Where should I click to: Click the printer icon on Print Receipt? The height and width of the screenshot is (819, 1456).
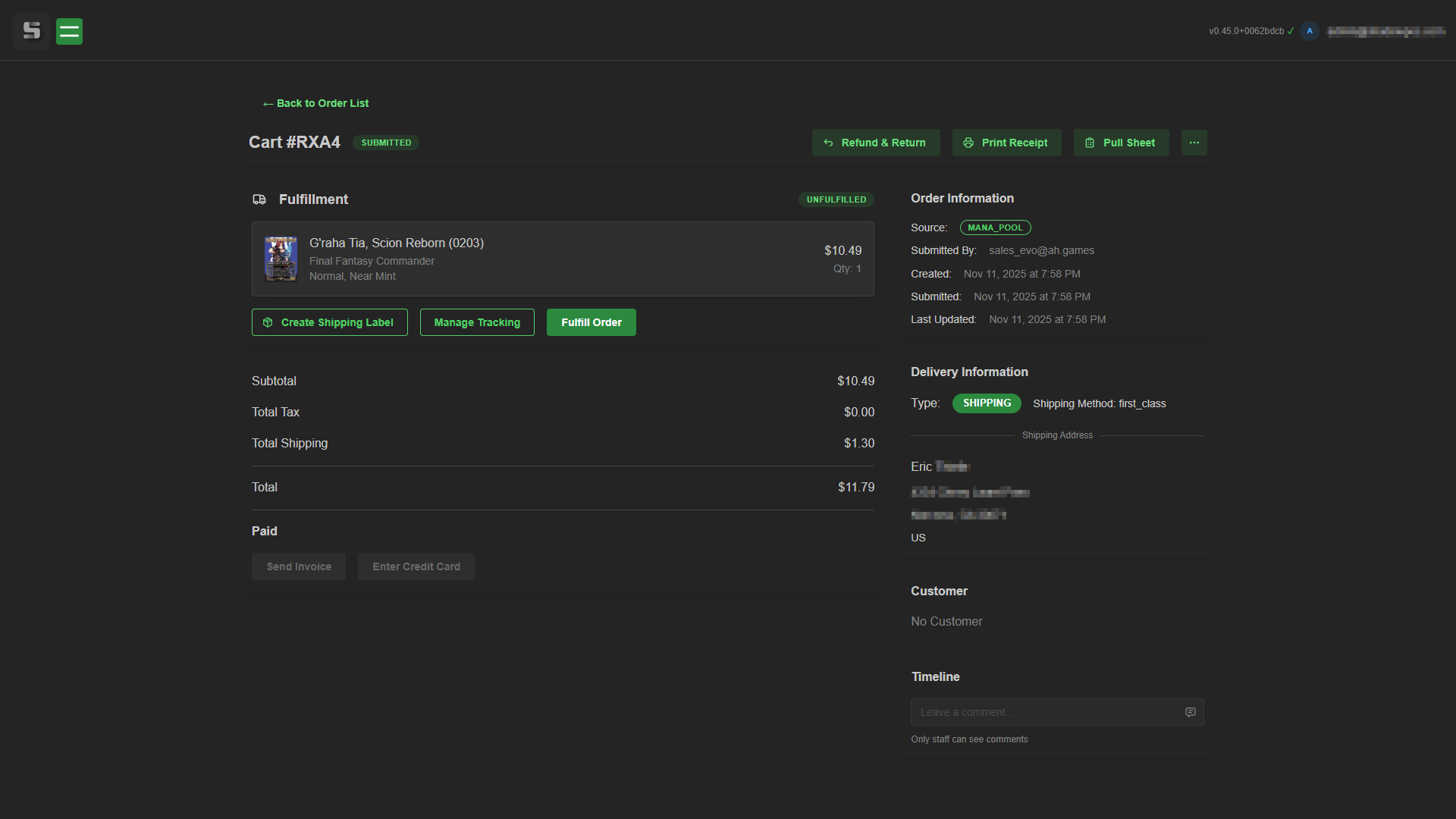(968, 143)
